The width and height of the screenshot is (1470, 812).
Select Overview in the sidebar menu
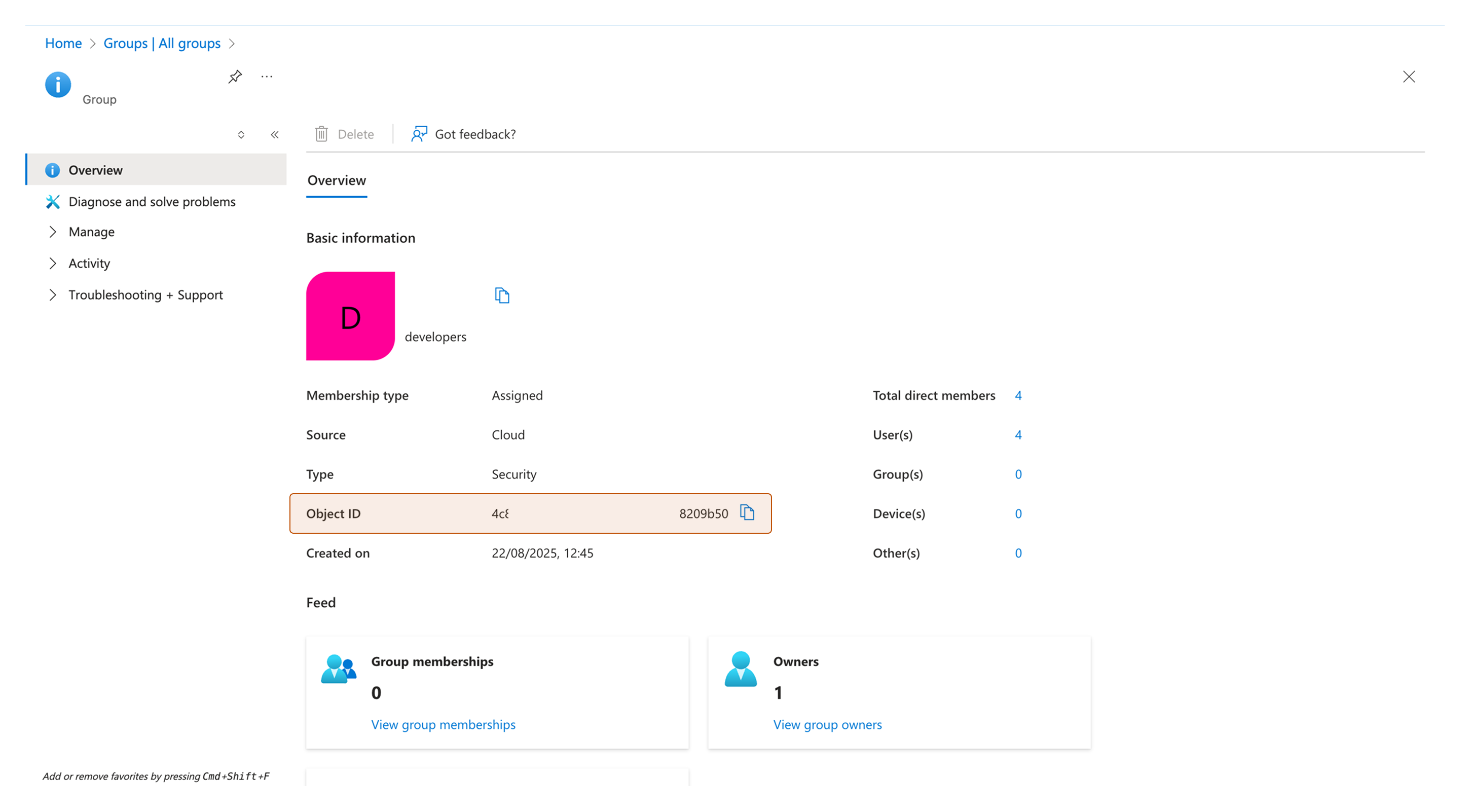[156, 169]
